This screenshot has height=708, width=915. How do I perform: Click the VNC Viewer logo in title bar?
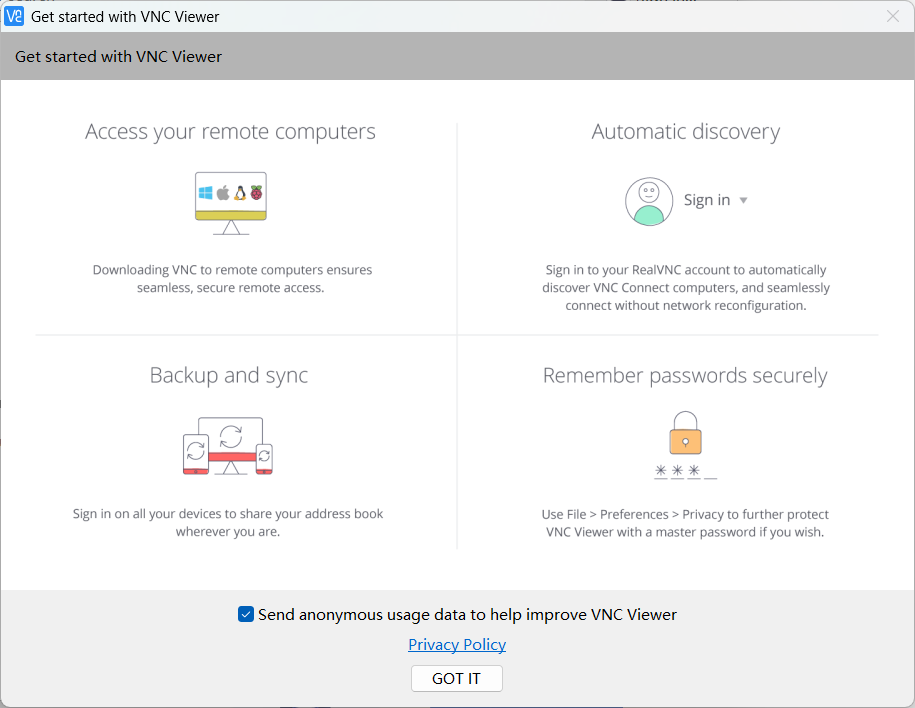coord(14,16)
